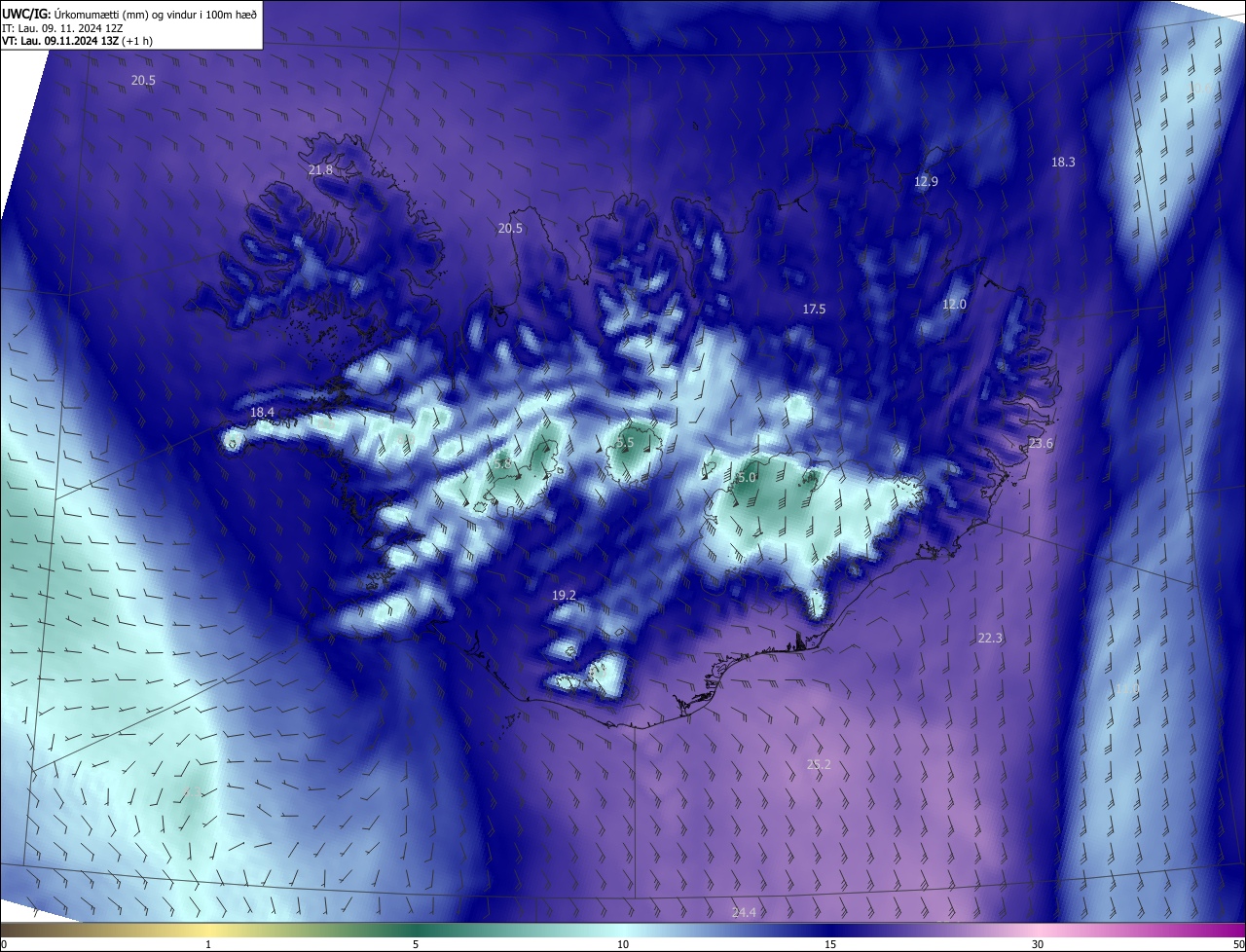
Task: Click the 12.0 map value
Action: (954, 305)
